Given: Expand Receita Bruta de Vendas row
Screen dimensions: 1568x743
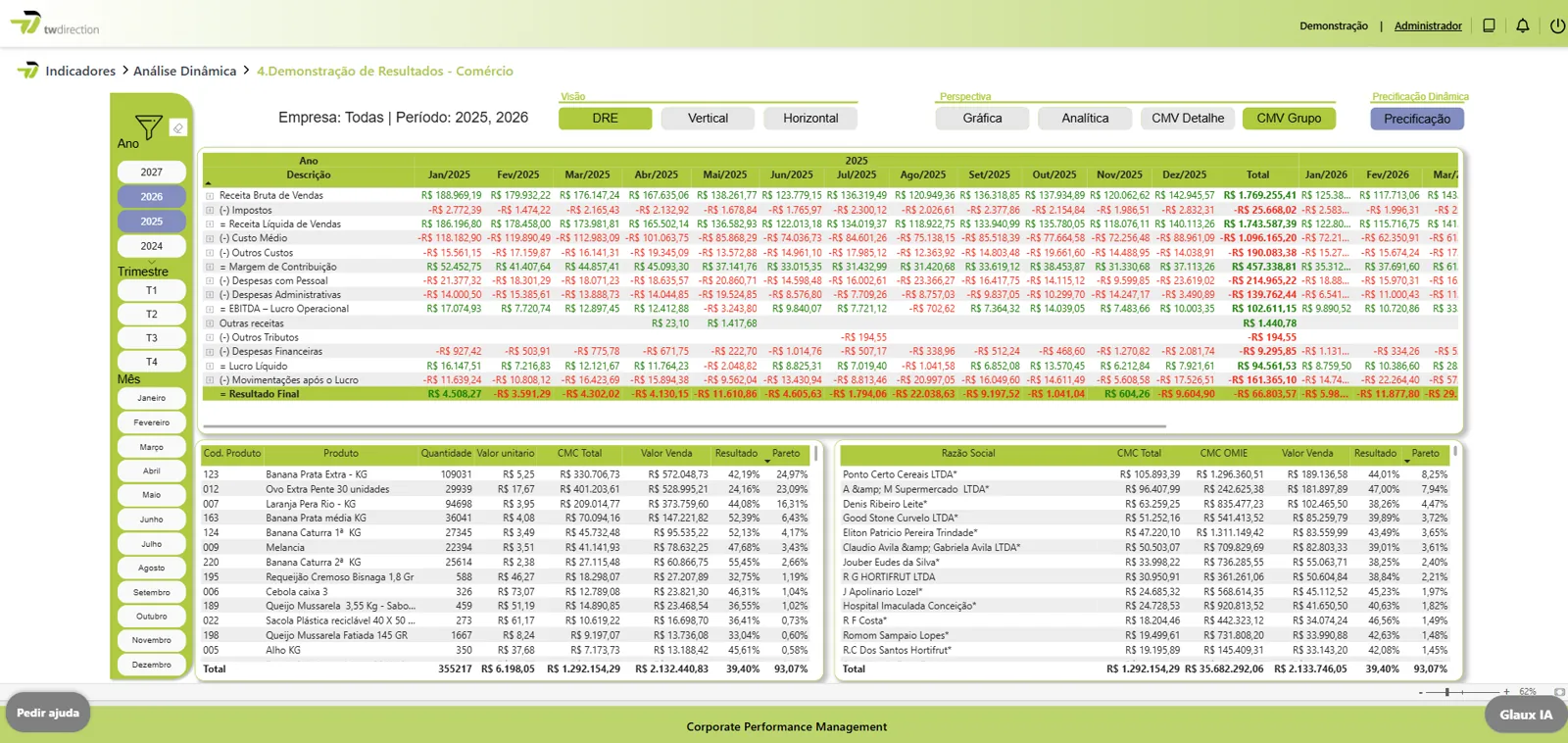Looking at the screenshot, I should [x=210, y=196].
